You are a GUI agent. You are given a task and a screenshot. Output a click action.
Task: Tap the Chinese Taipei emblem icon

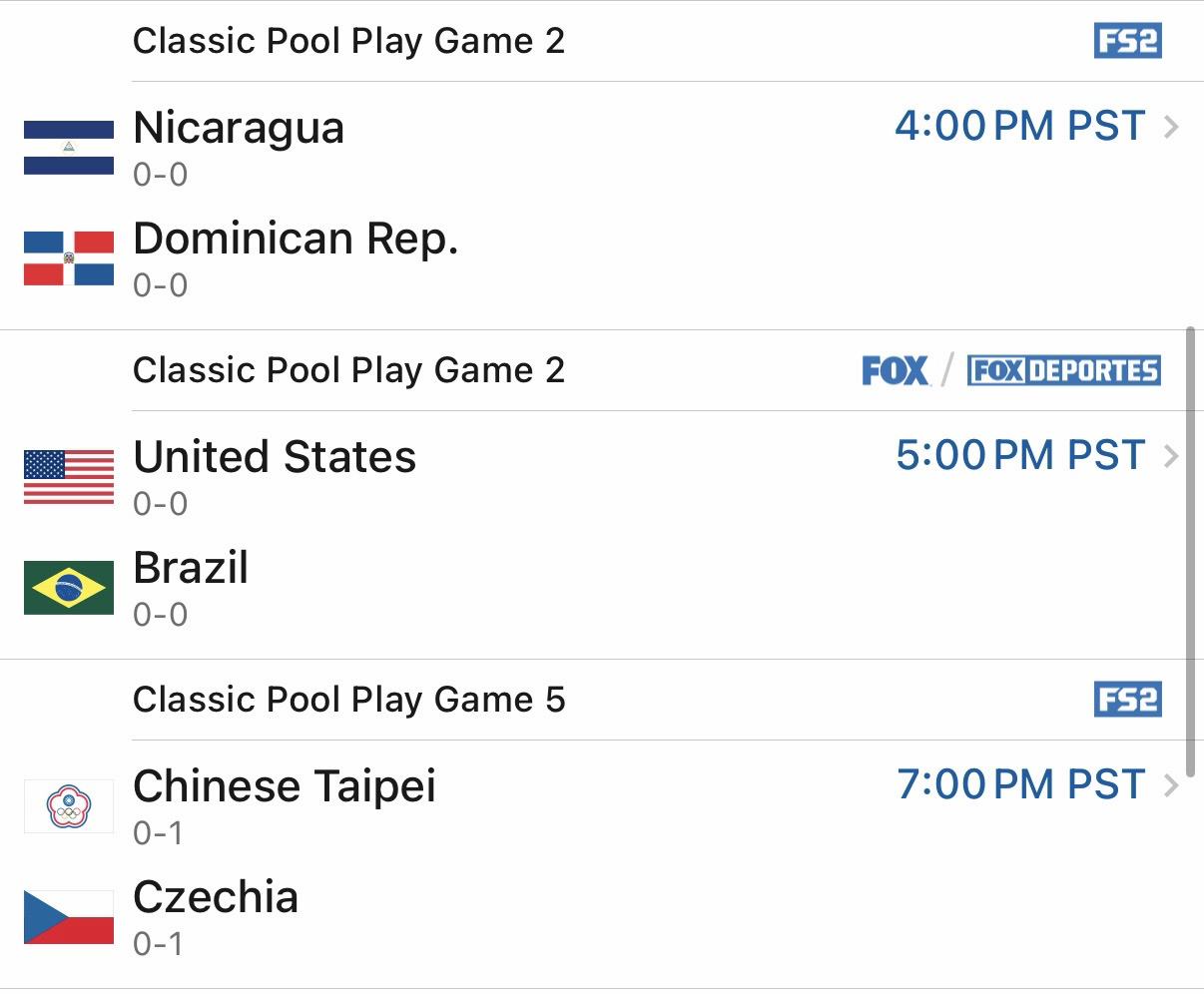[x=69, y=806]
